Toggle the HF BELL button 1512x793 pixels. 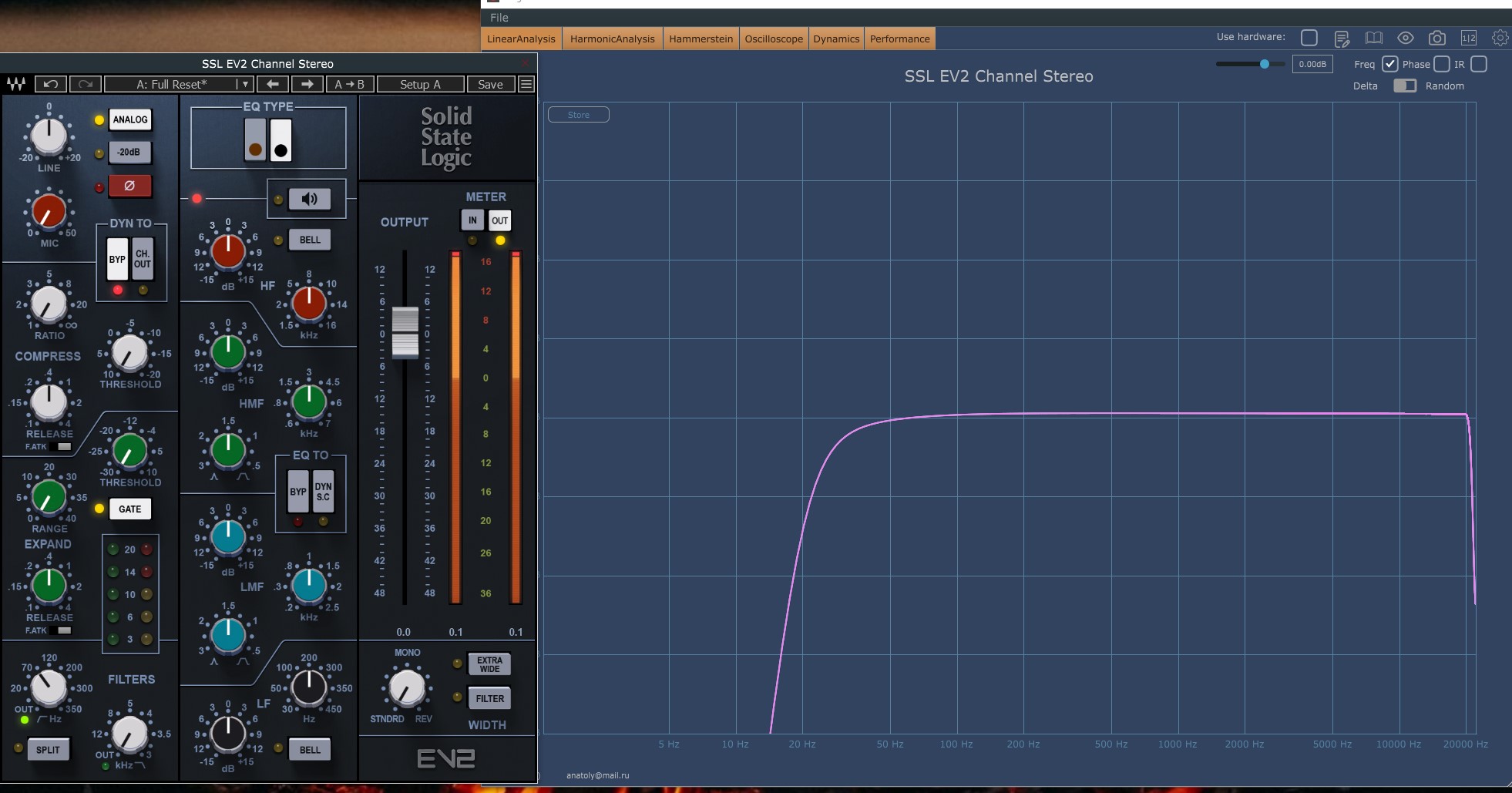pyautogui.click(x=310, y=240)
